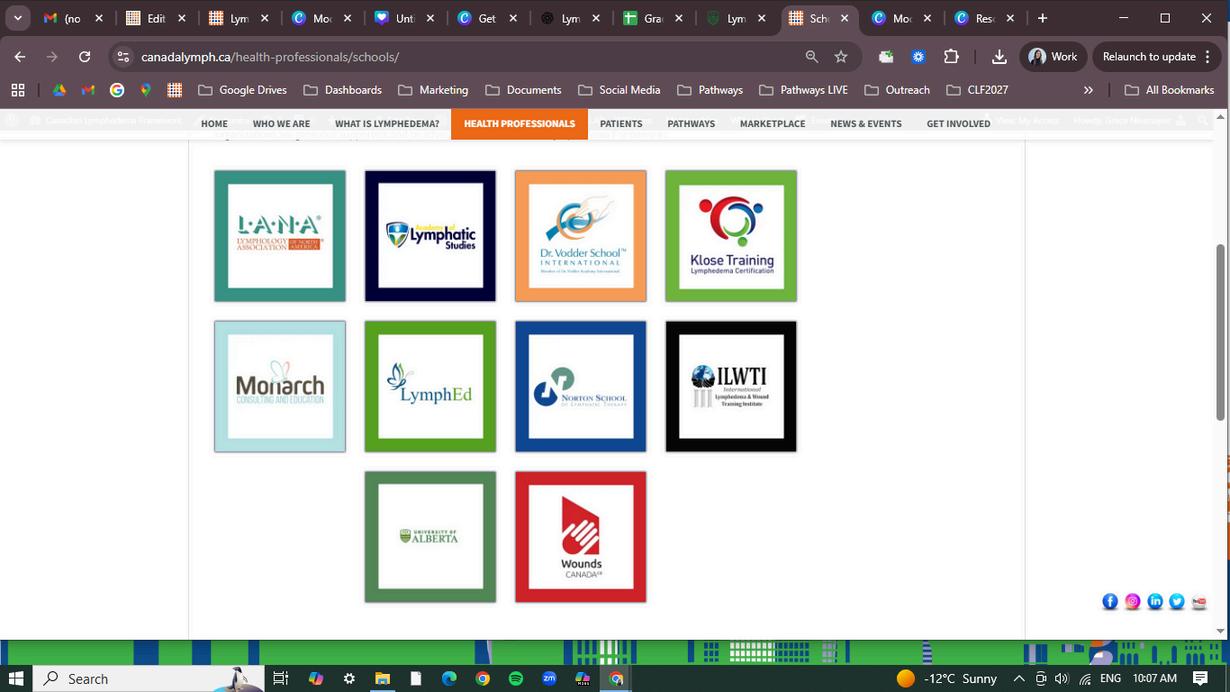Image resolution: width=1230 pixels, height=692 pixels.
Task: Open the Google bookmark icon
Action: pyautogui.click(x=117, y=90)
